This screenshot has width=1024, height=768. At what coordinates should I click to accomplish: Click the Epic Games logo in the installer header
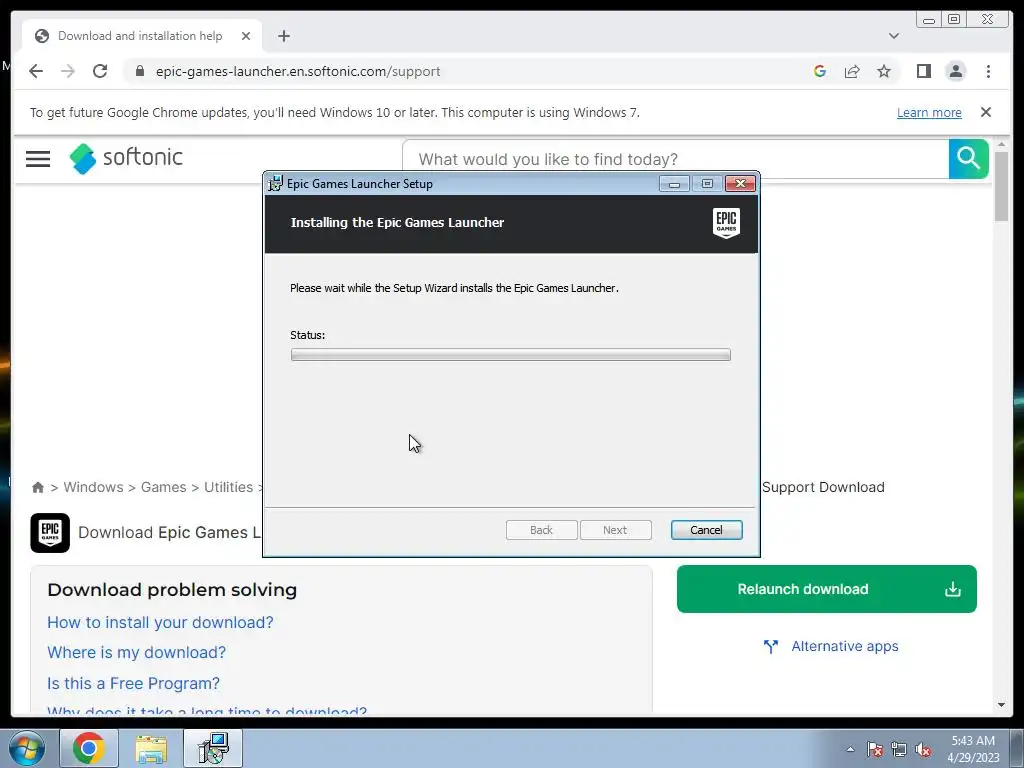(x=726, y=223)
